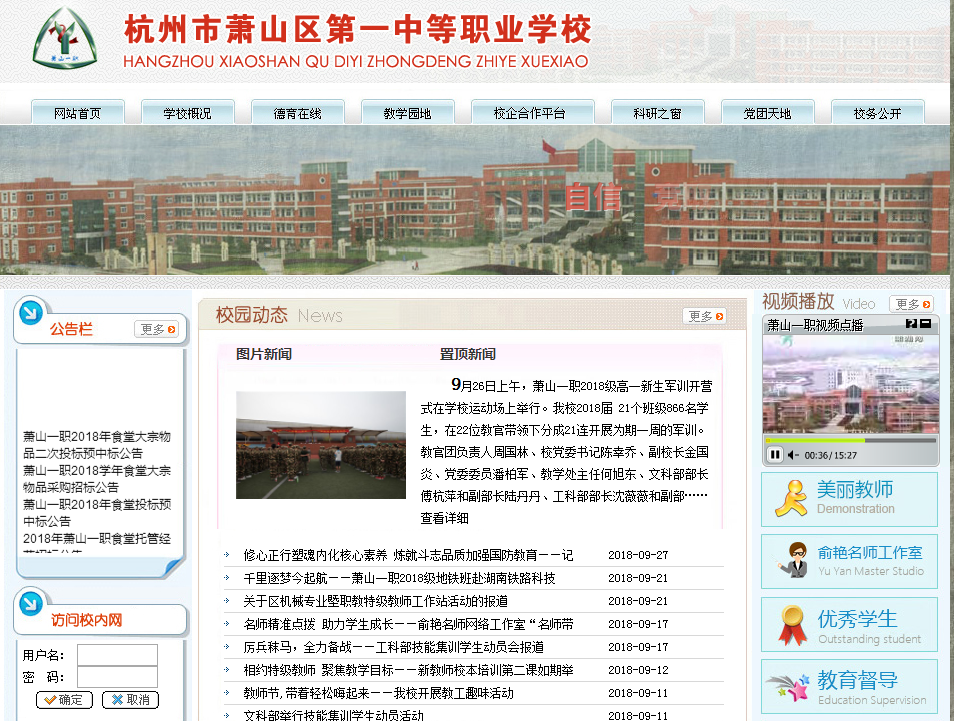Open the 教育督导 Education Supervision link
The height and width of the screenshot is (721, 954).
849,686
